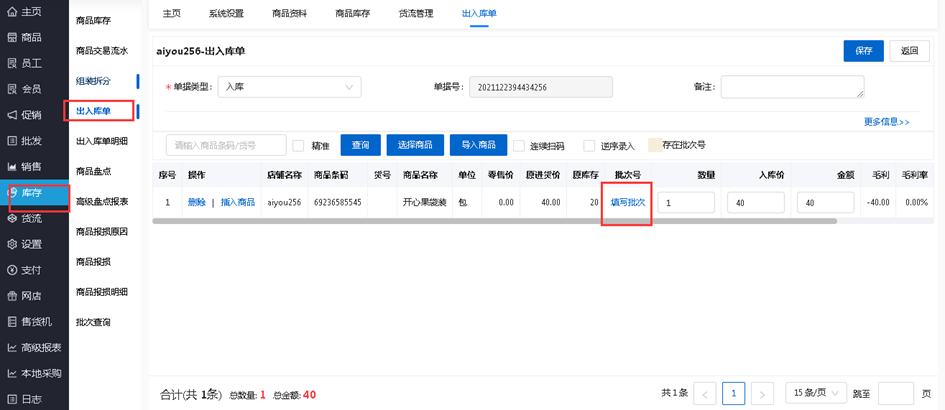Screen dimensions: 945x410
Task: Click the 数量 input in row 1
Action: point(686,203)
